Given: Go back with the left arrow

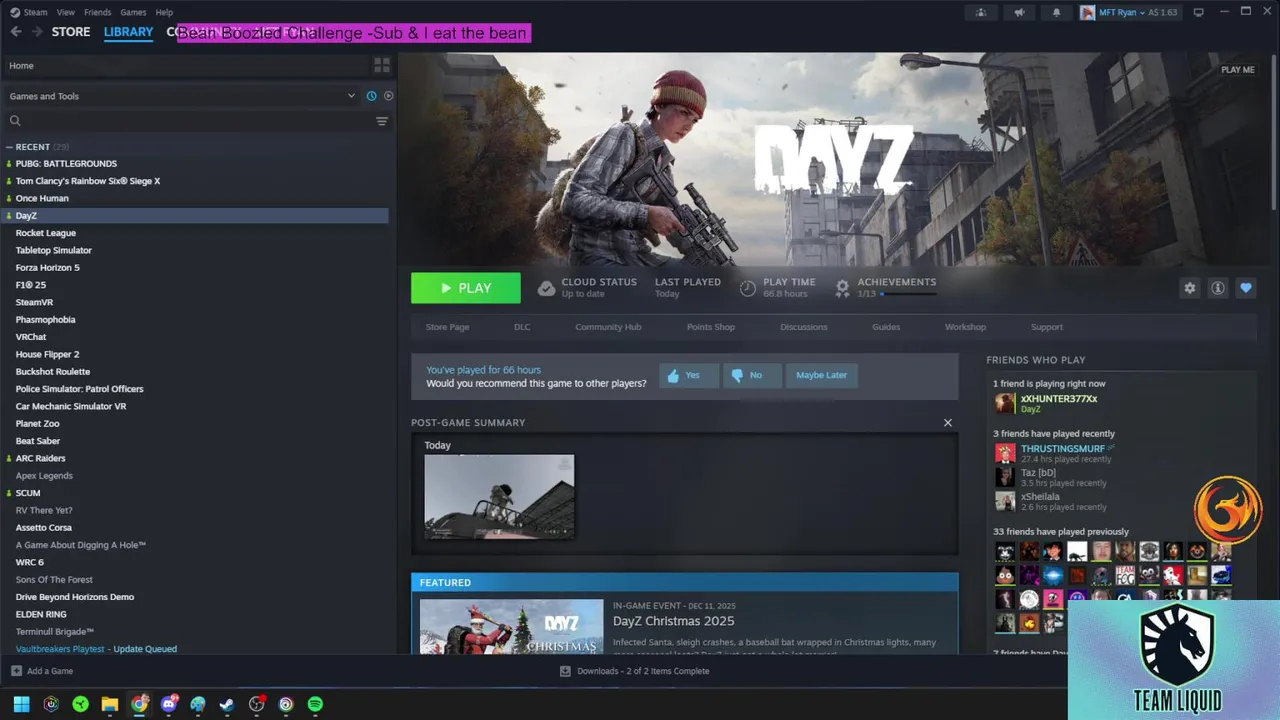Looking at the screenshot, I should point(16,32).
